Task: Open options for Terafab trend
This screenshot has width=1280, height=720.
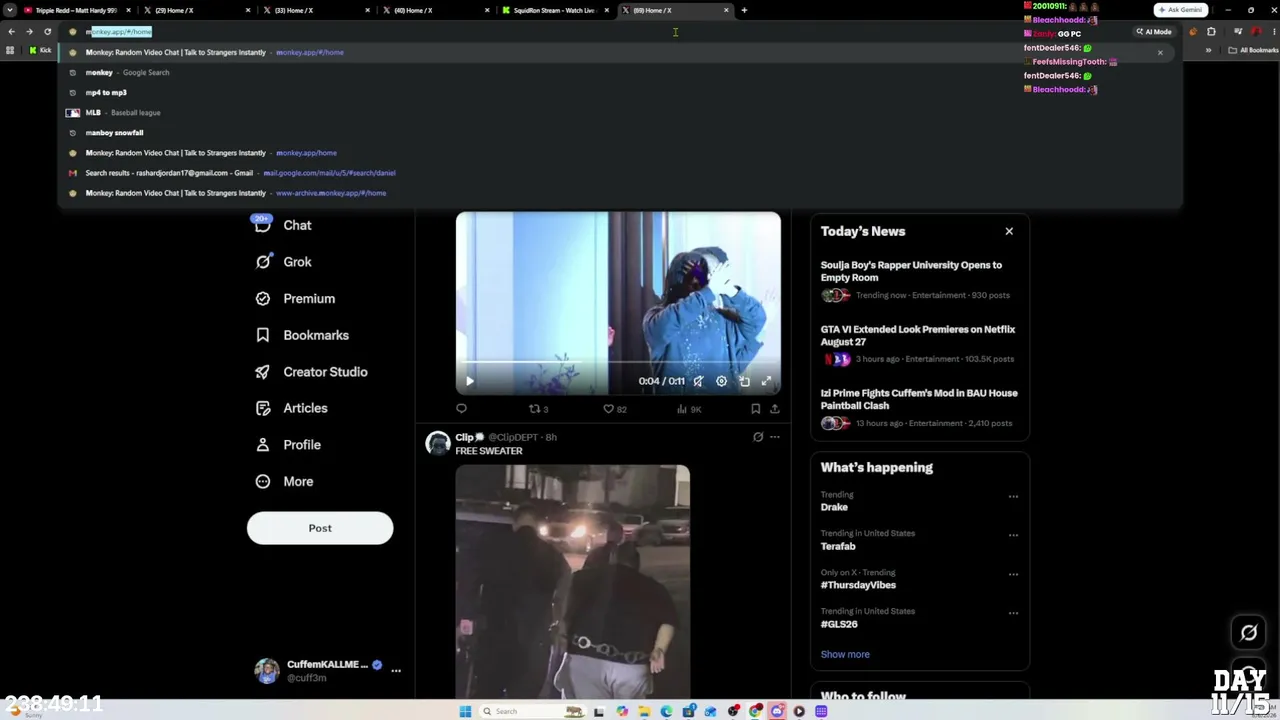Action: (1013, 536)
